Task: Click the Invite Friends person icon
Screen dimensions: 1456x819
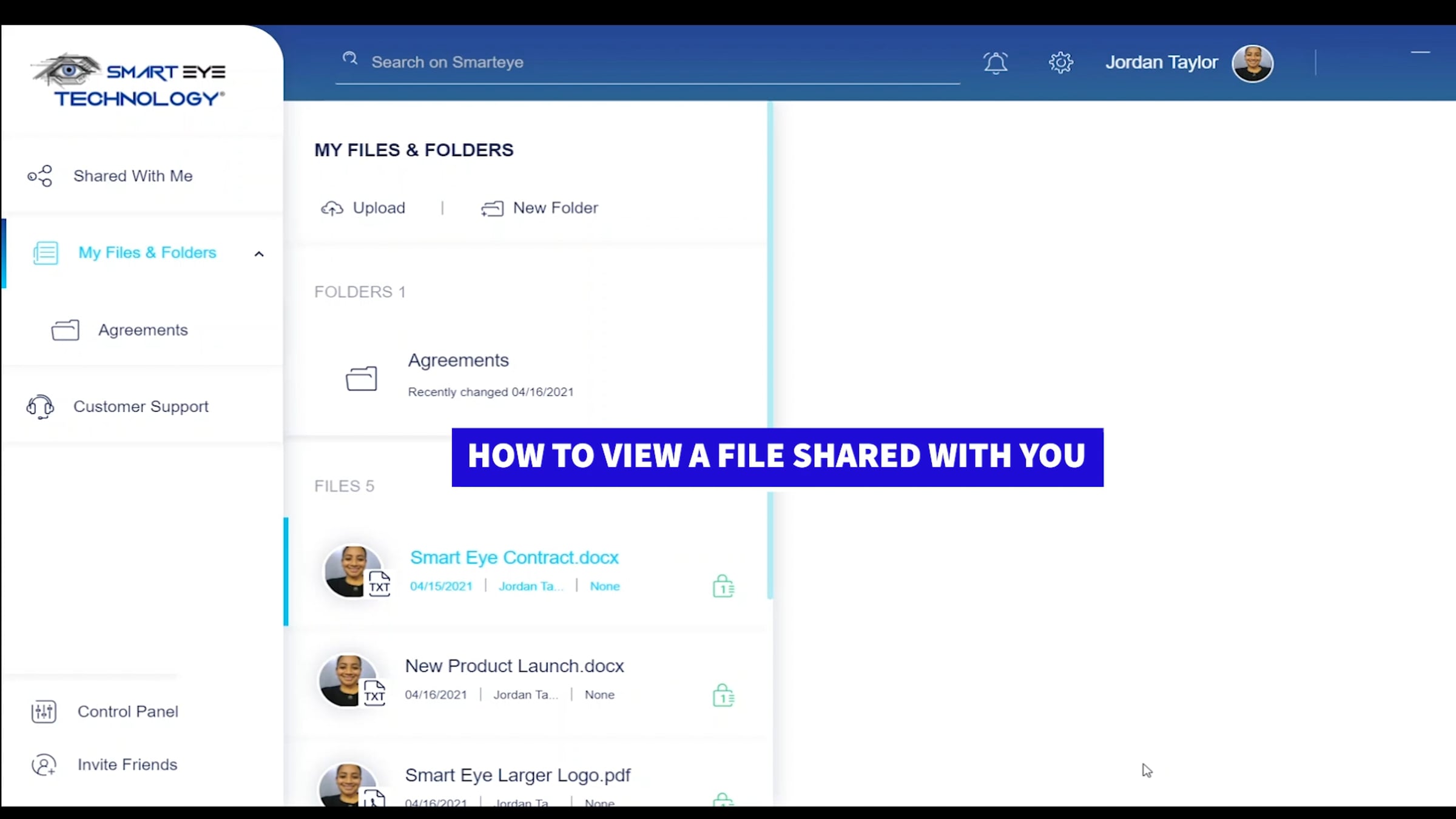Action: [44, 765]
